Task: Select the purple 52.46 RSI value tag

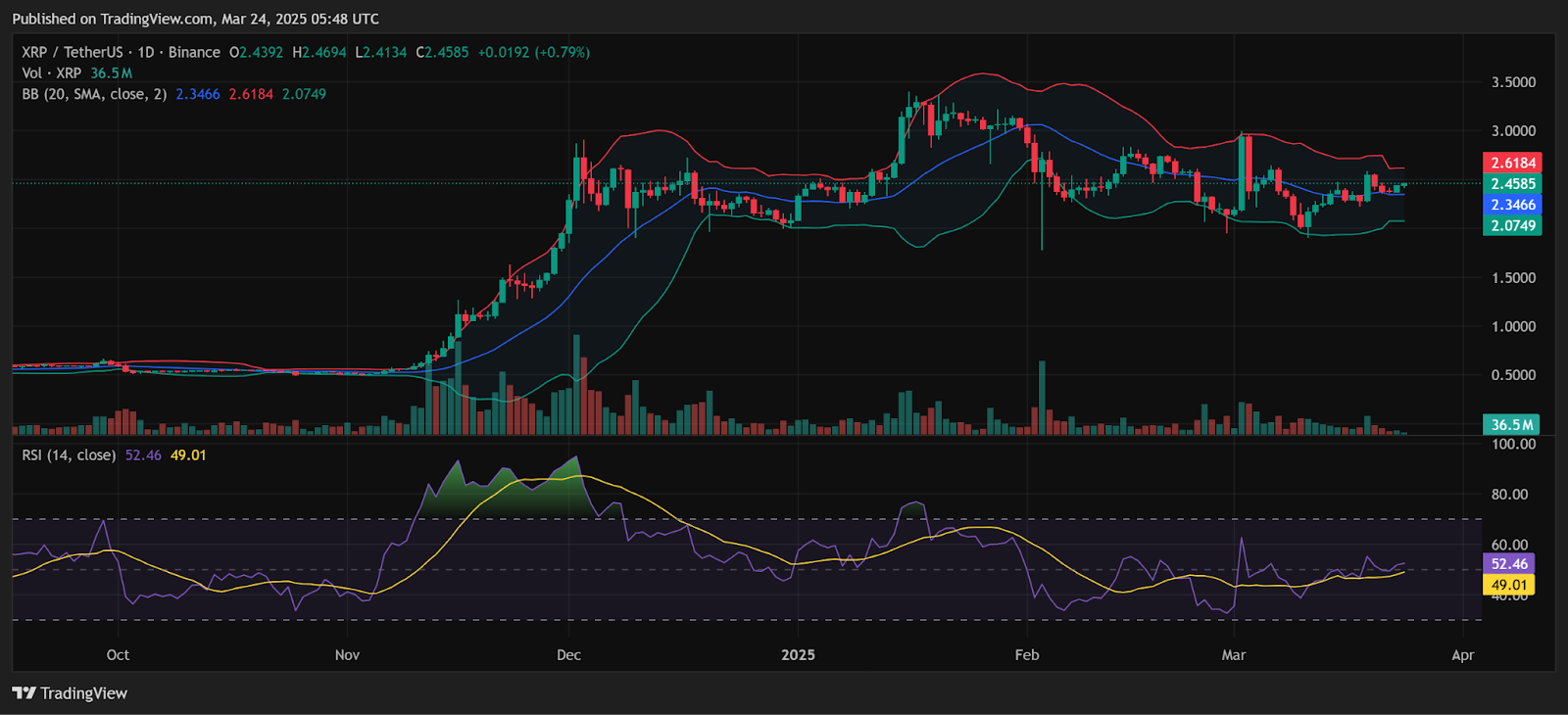Action: click(1509, 564)
